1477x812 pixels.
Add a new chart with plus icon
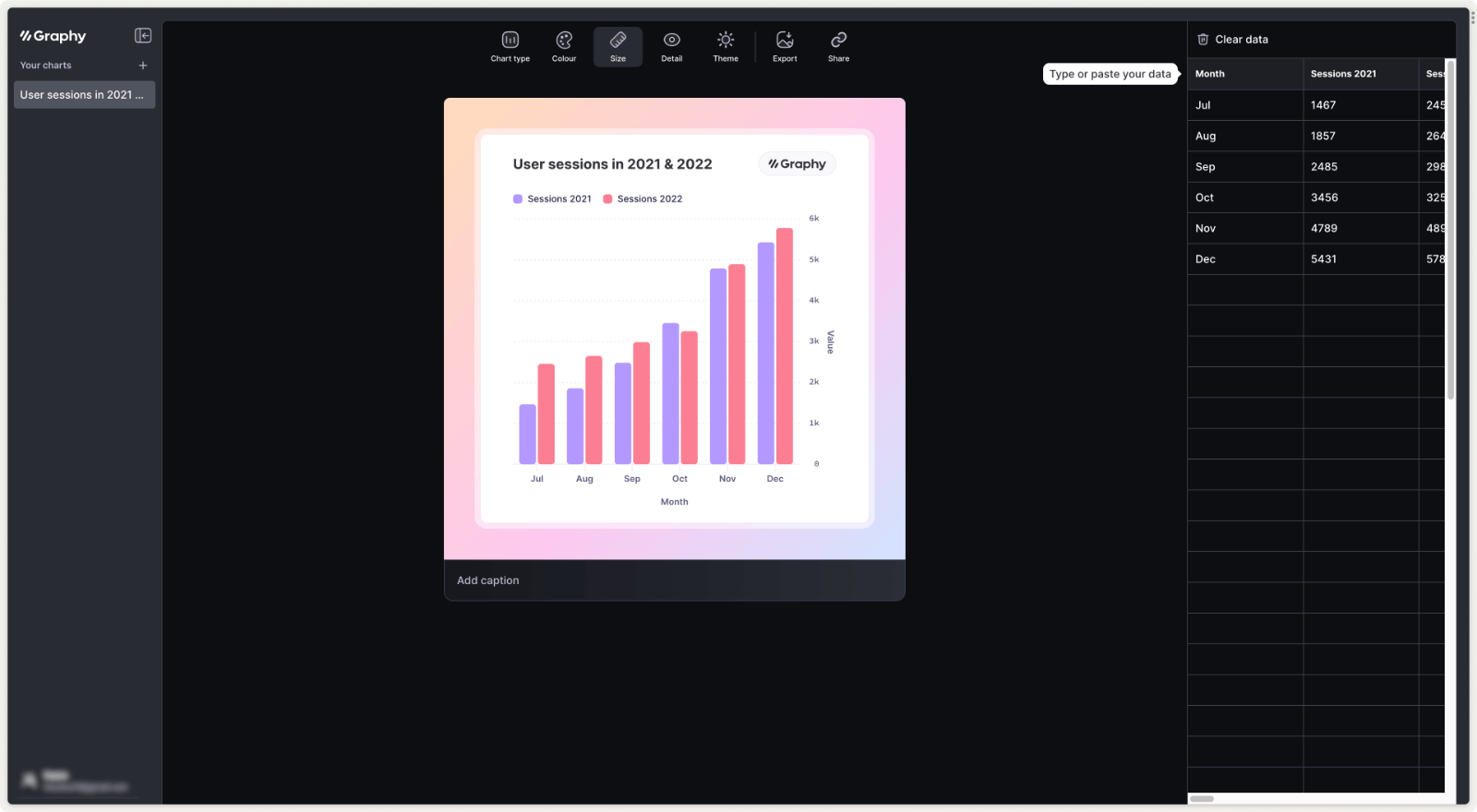[143, 66]
